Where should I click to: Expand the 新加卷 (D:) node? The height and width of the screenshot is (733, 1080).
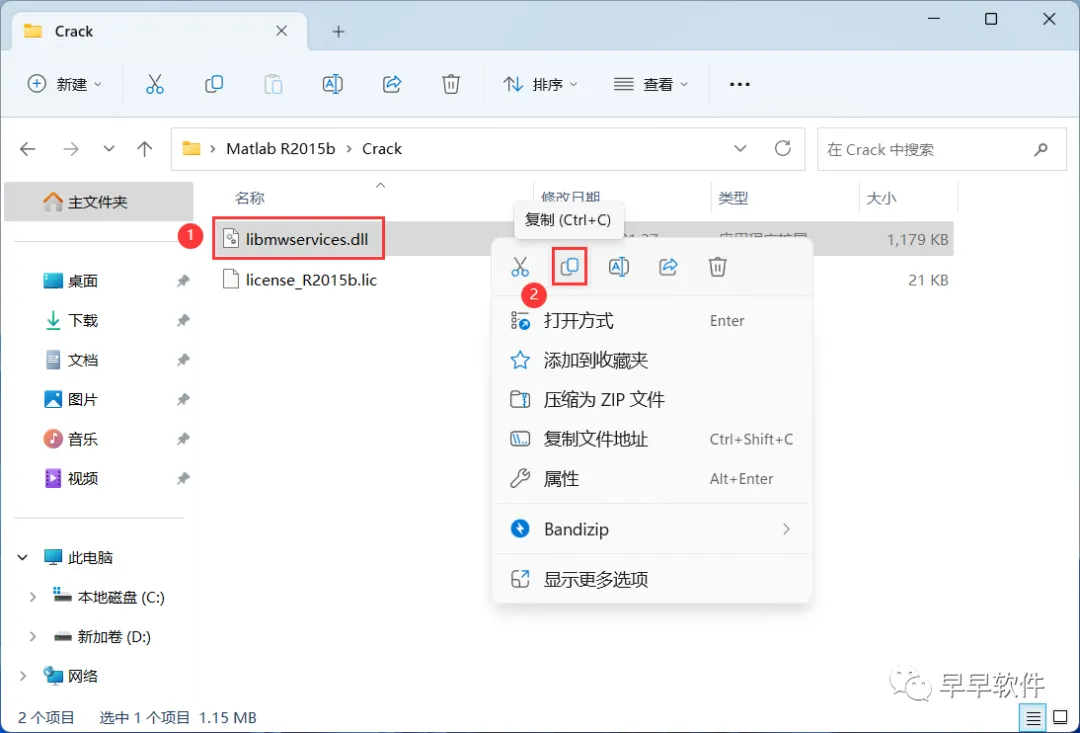pos(32,637)
